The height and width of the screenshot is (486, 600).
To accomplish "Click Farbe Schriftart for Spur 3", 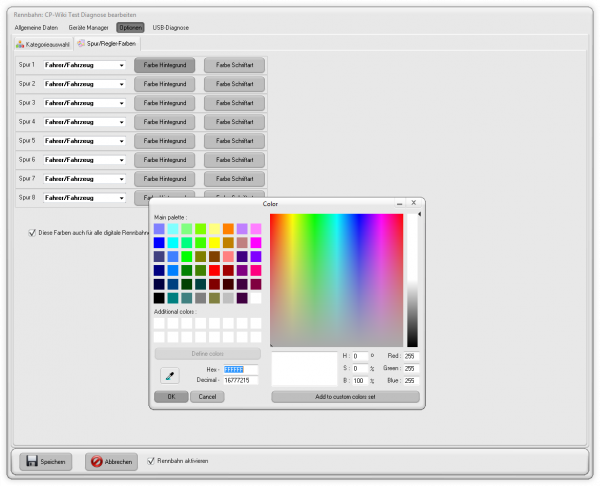I will [x=234, y=103].
